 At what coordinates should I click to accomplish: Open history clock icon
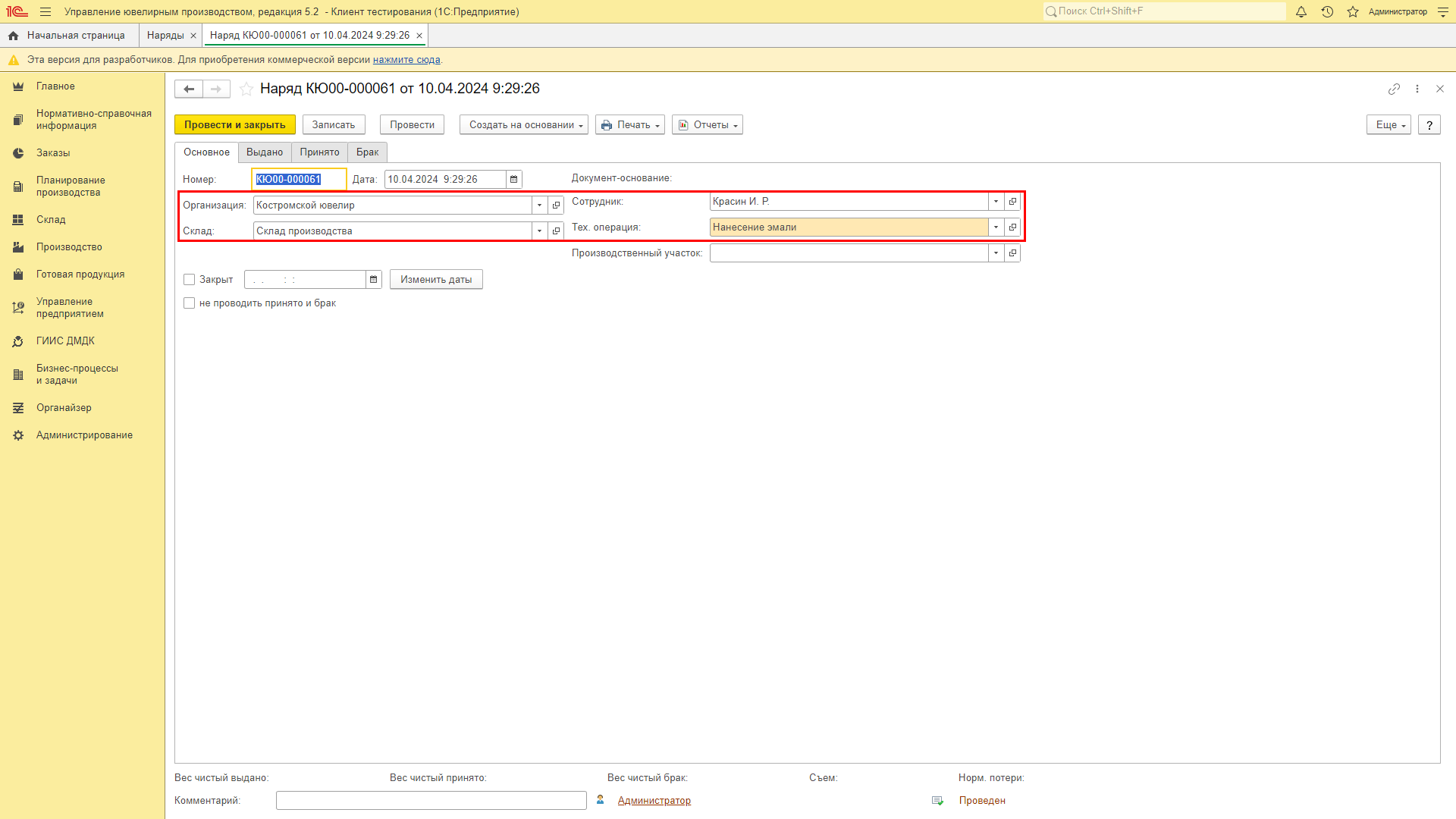click(1327, 12)
